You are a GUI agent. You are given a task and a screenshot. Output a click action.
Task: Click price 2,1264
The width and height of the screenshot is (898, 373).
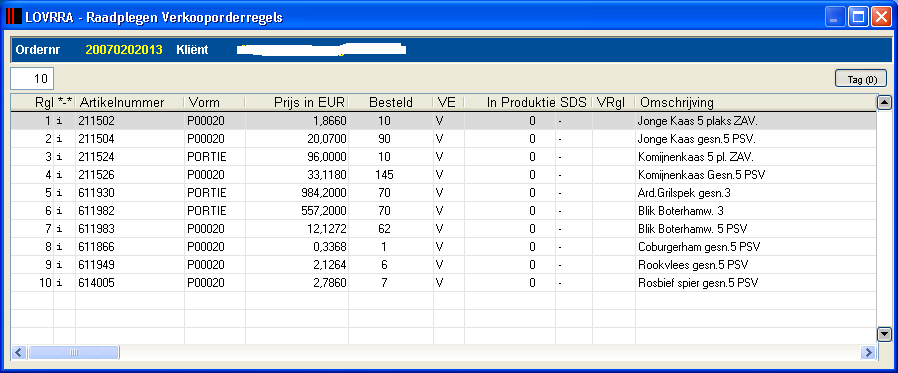(329, 264)
